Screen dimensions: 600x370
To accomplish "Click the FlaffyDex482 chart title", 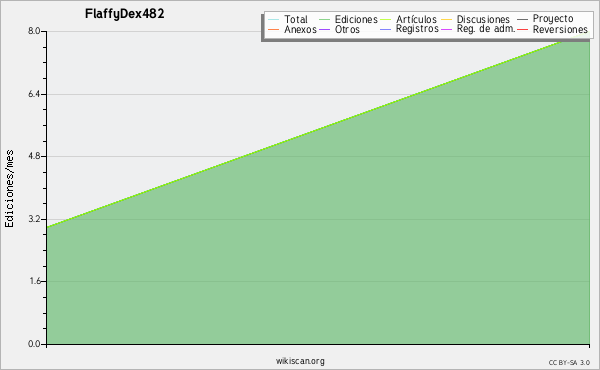I will point(125,14).
